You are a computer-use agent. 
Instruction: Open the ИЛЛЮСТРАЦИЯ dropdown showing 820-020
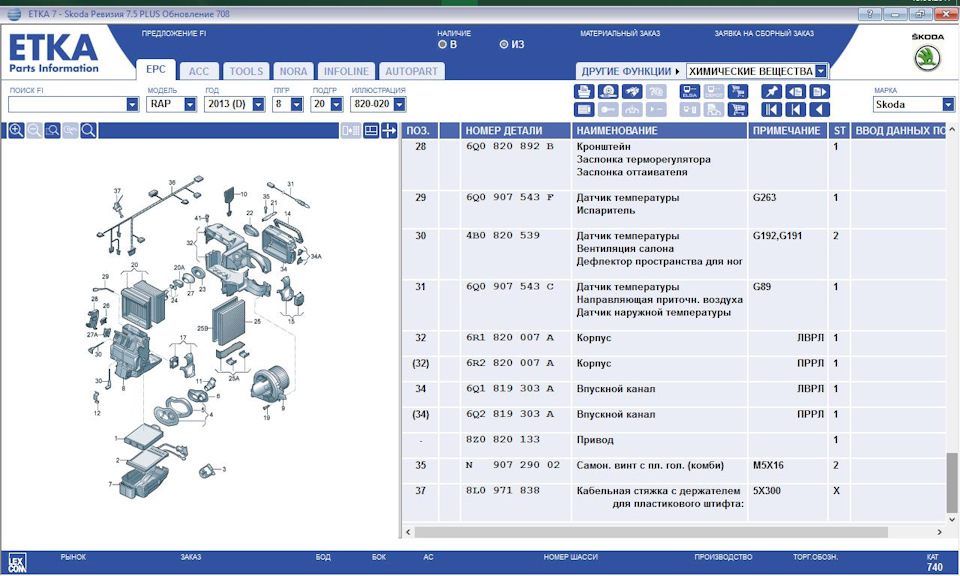400,105
